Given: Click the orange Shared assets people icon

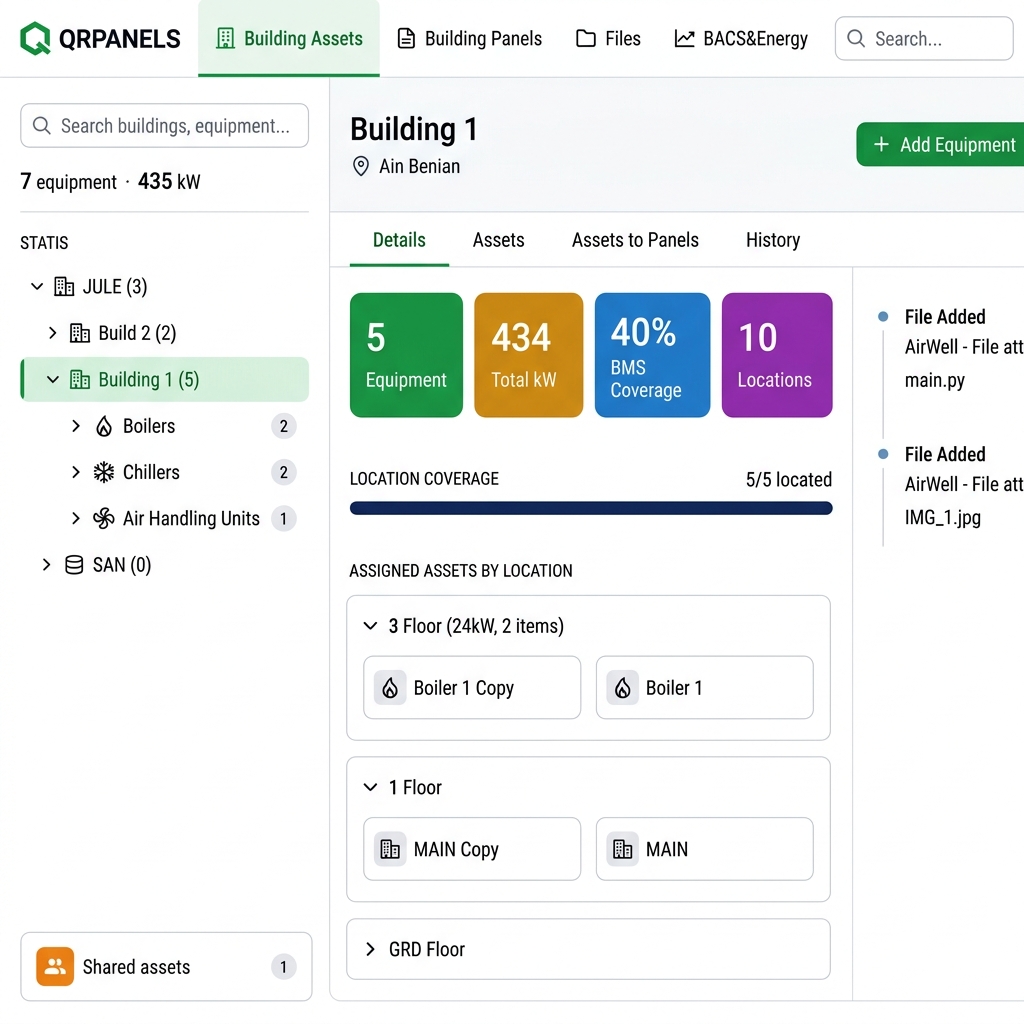Looking at the screenshot, I should click(55, 967).
